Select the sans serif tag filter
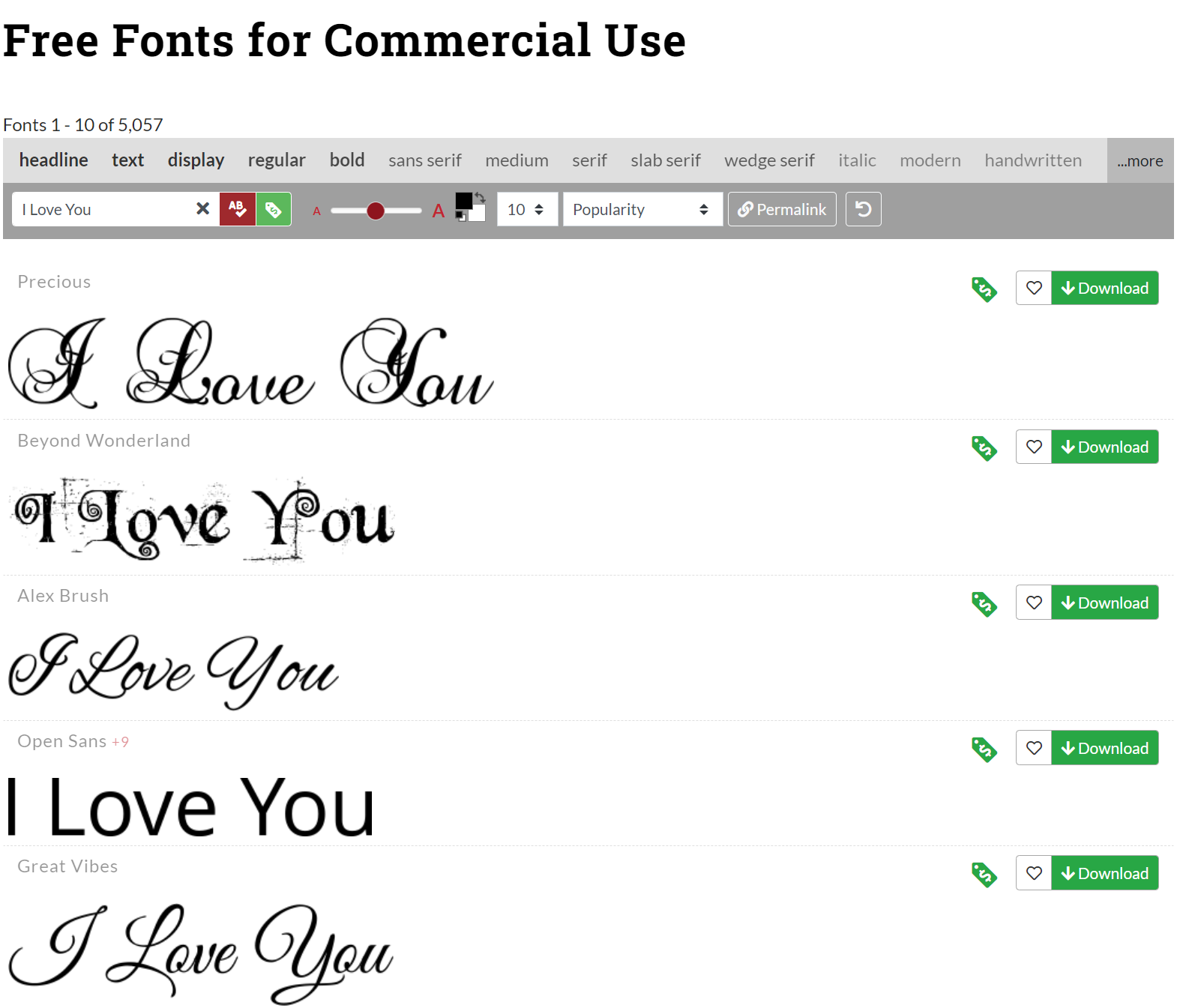The width and height of the screenshot is (1183, 1008). [x=425, y=160]
